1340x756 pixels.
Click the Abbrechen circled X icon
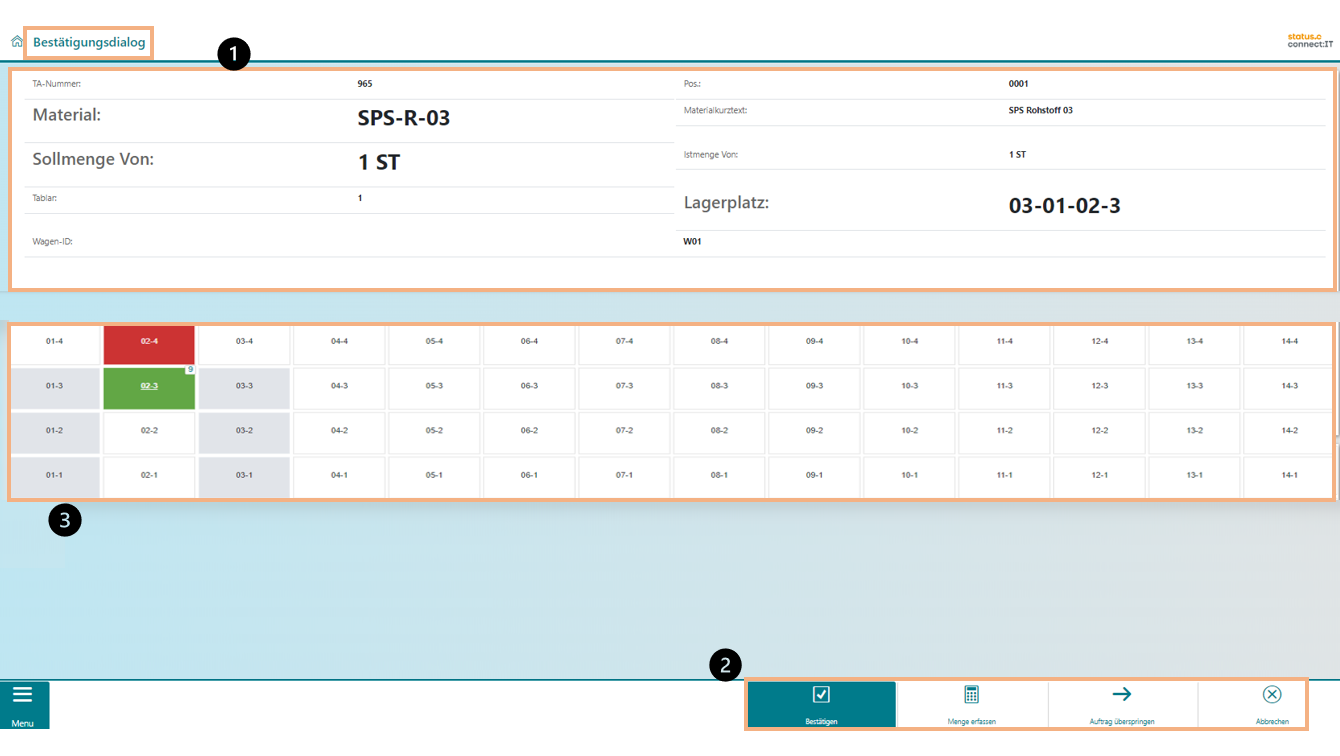(1272, 695)
